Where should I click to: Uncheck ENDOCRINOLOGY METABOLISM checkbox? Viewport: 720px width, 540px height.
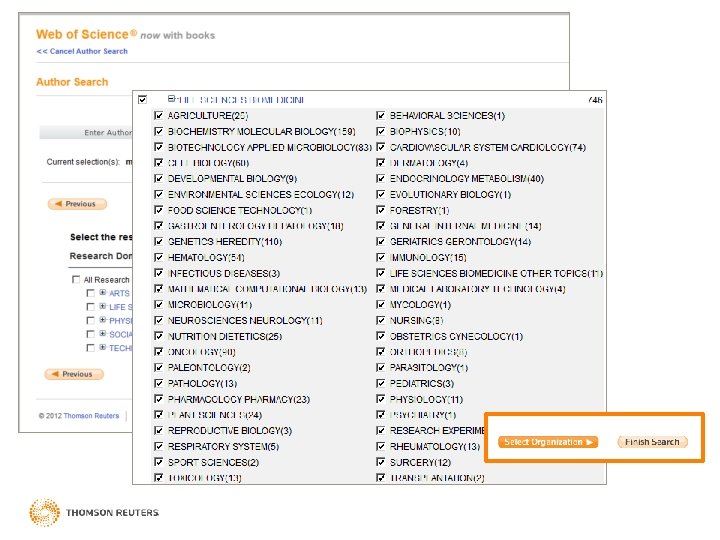click(380, 179)
